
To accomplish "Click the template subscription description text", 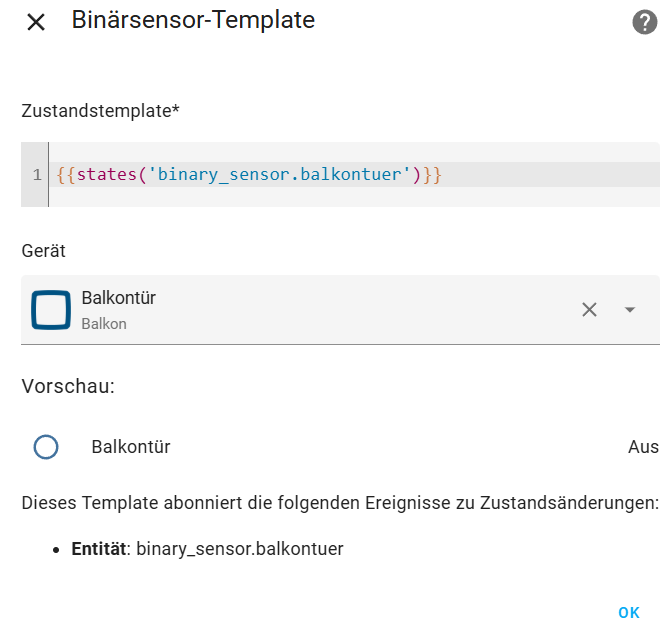I will (340, 503).
